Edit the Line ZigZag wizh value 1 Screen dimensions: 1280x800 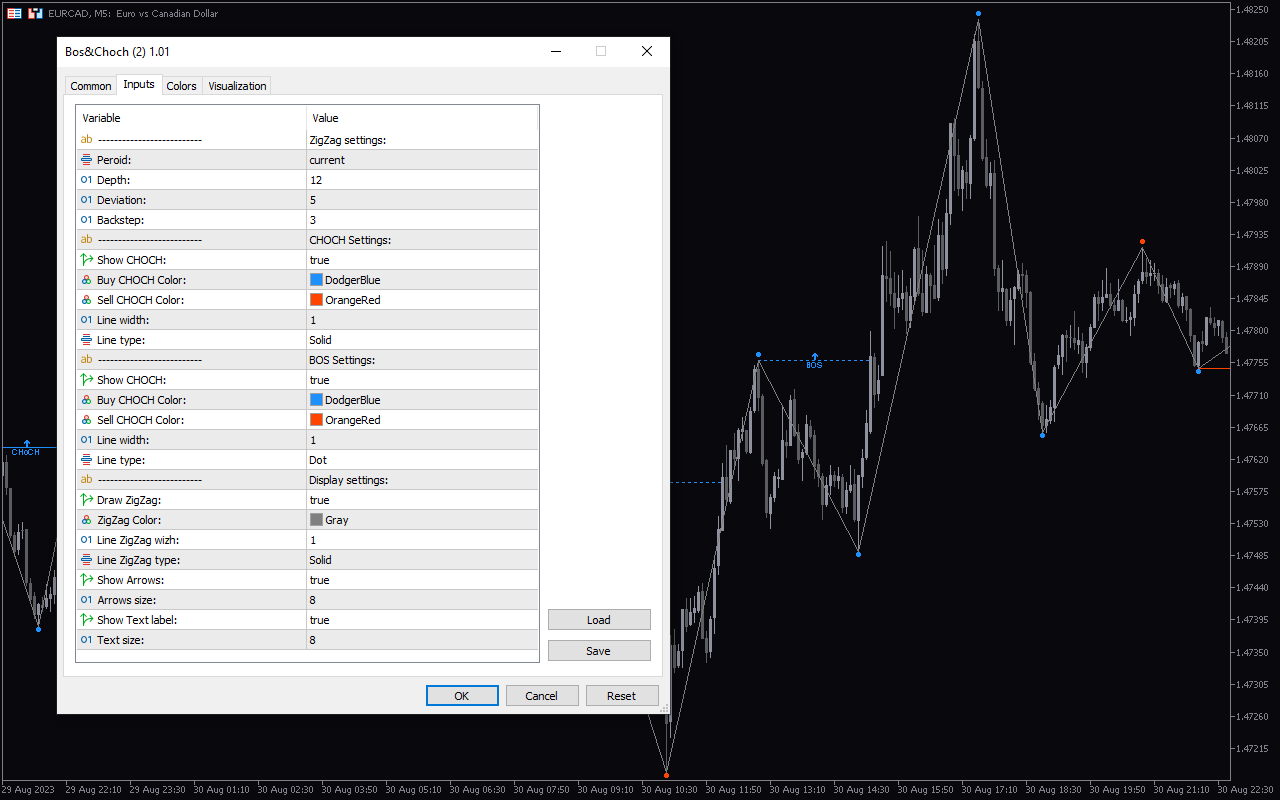coord(422,540)
